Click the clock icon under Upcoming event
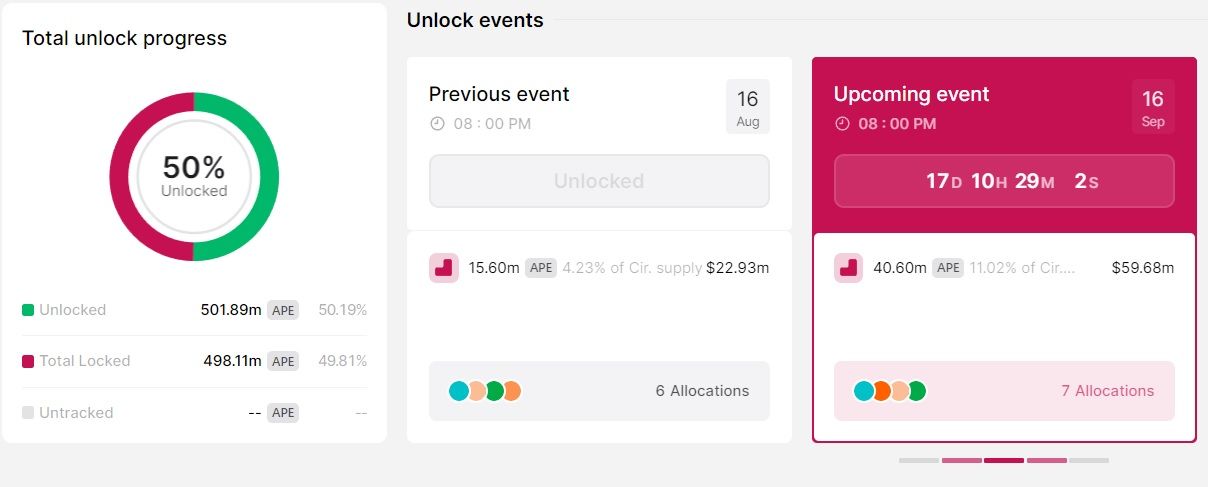 (x=842, y=124)
